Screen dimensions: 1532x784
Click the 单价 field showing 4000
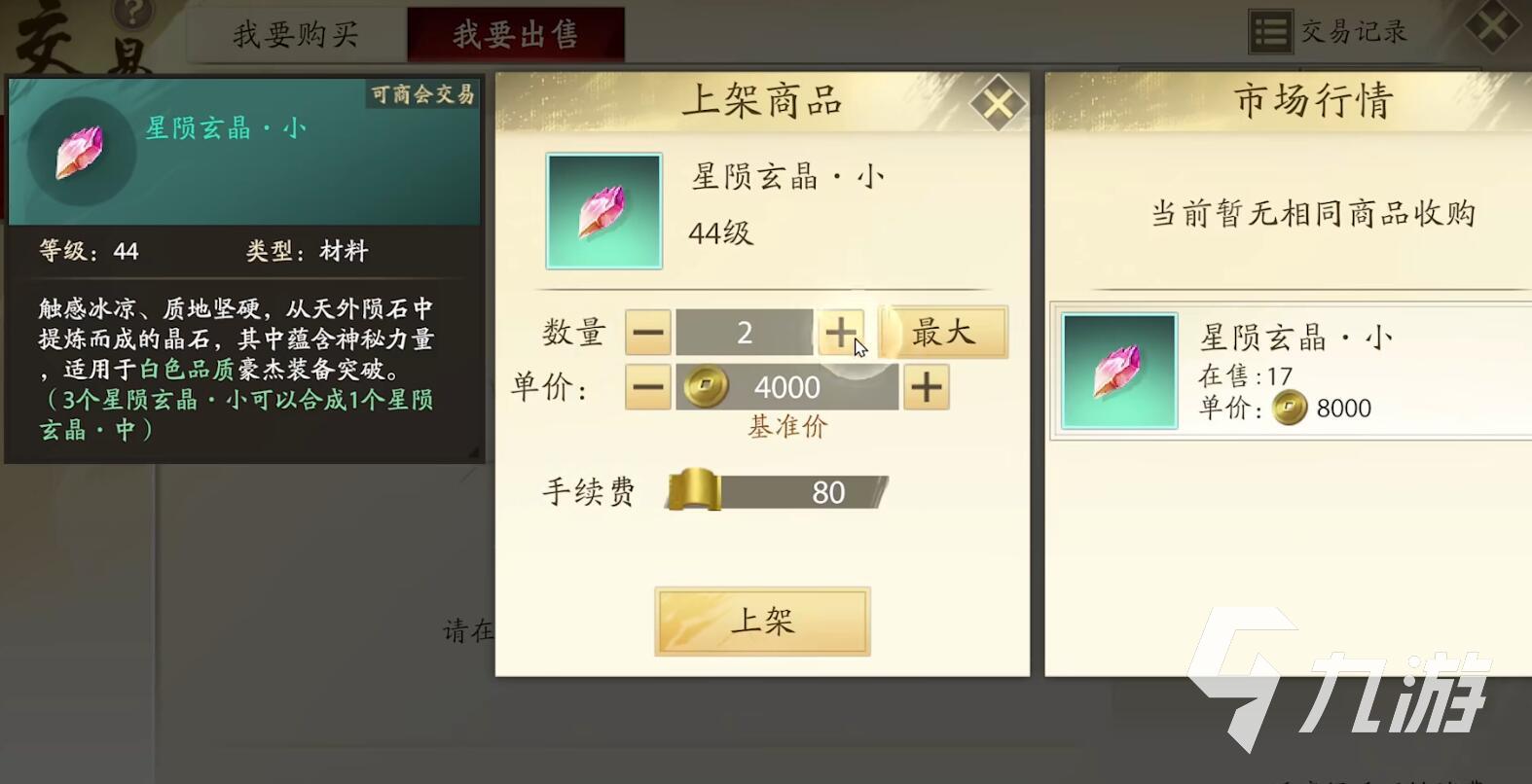coord(787,387)
